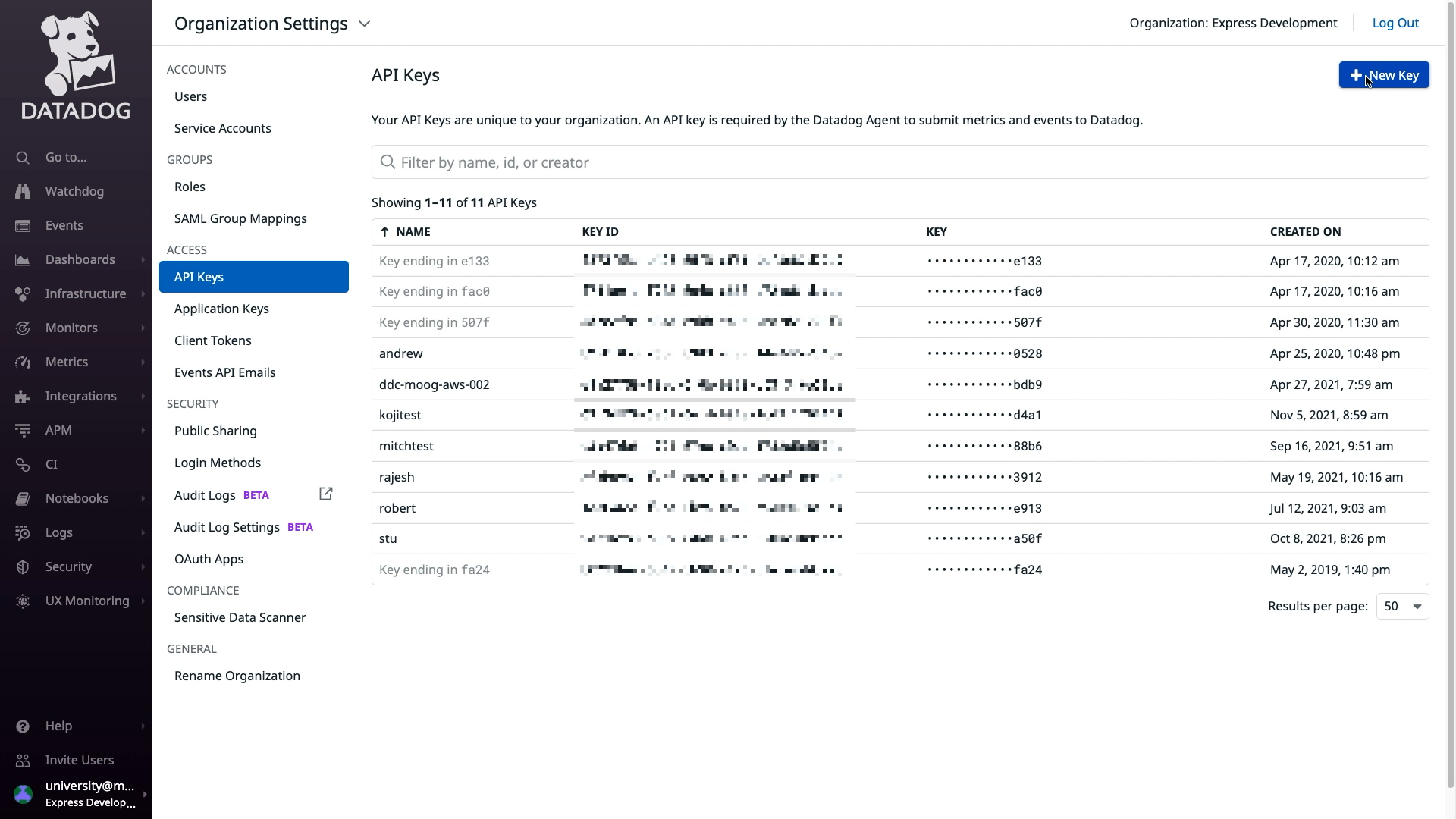
Task: Click the UX Monitoring icon
Action: pyautogui.click(x=23, y=601)
